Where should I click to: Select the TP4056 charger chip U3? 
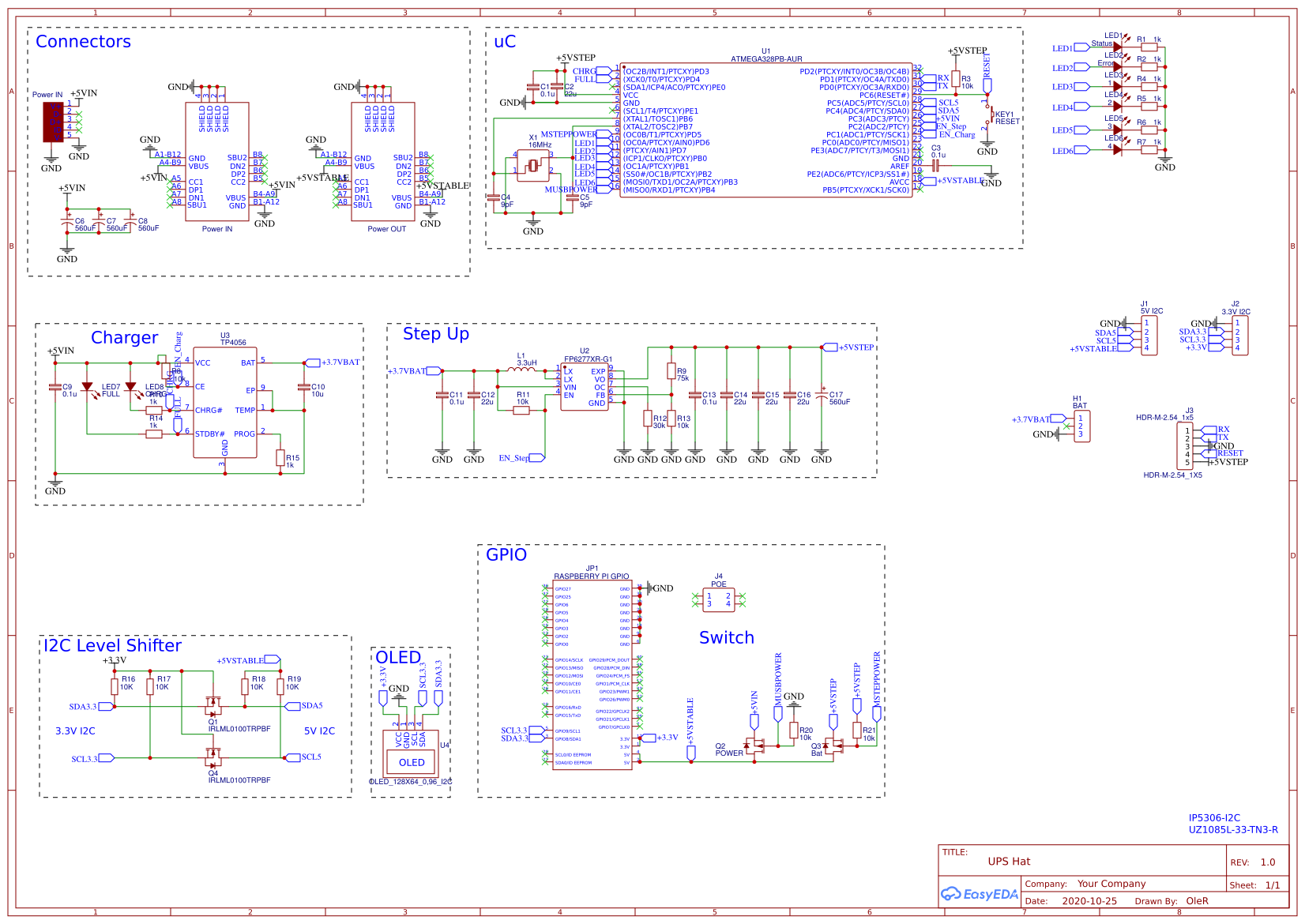pyautogui.click(x=225, y=403)
